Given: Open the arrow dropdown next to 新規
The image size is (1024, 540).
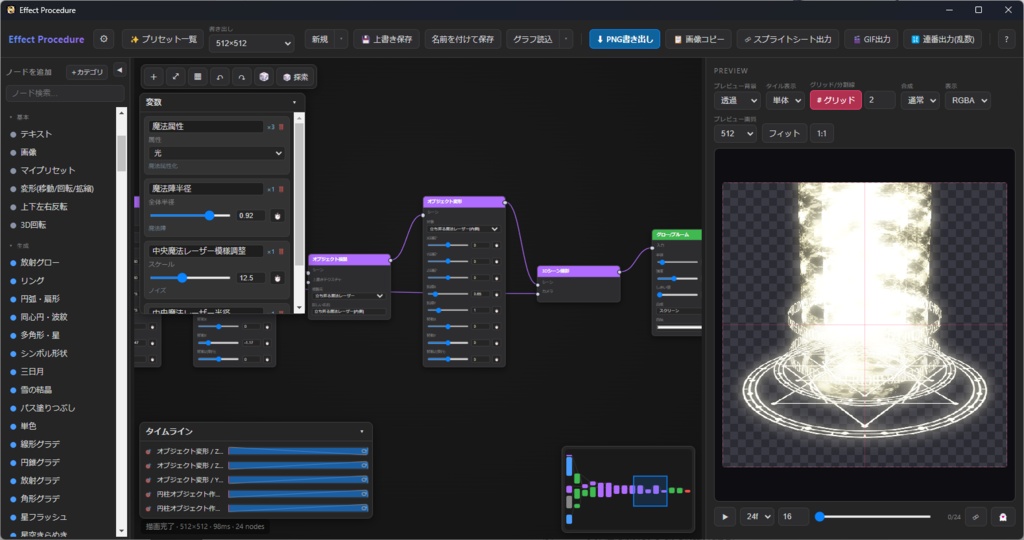Looking at the screenshot, I should point(341,39).
